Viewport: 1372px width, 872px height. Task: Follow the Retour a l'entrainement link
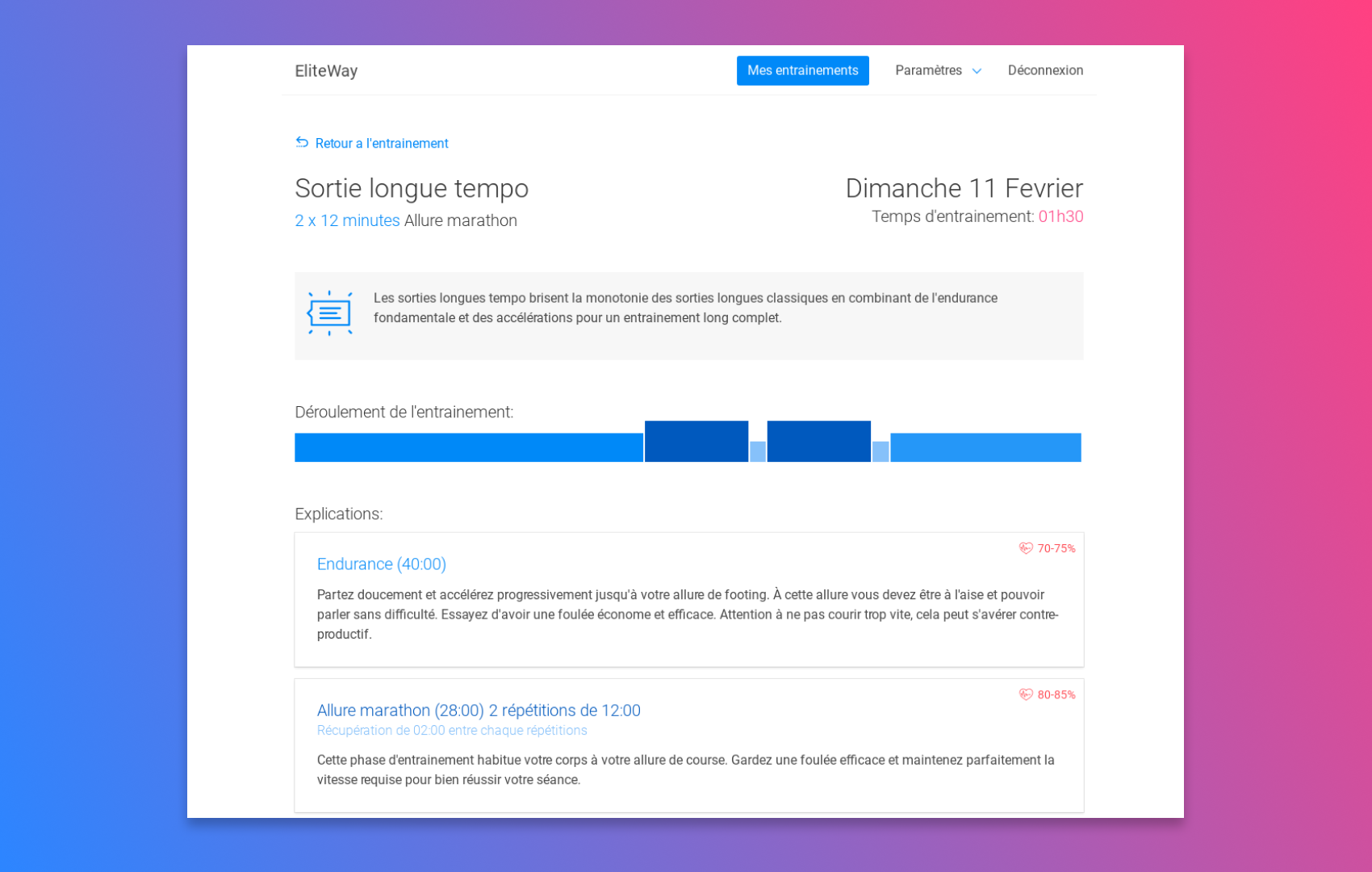(381, 143)
